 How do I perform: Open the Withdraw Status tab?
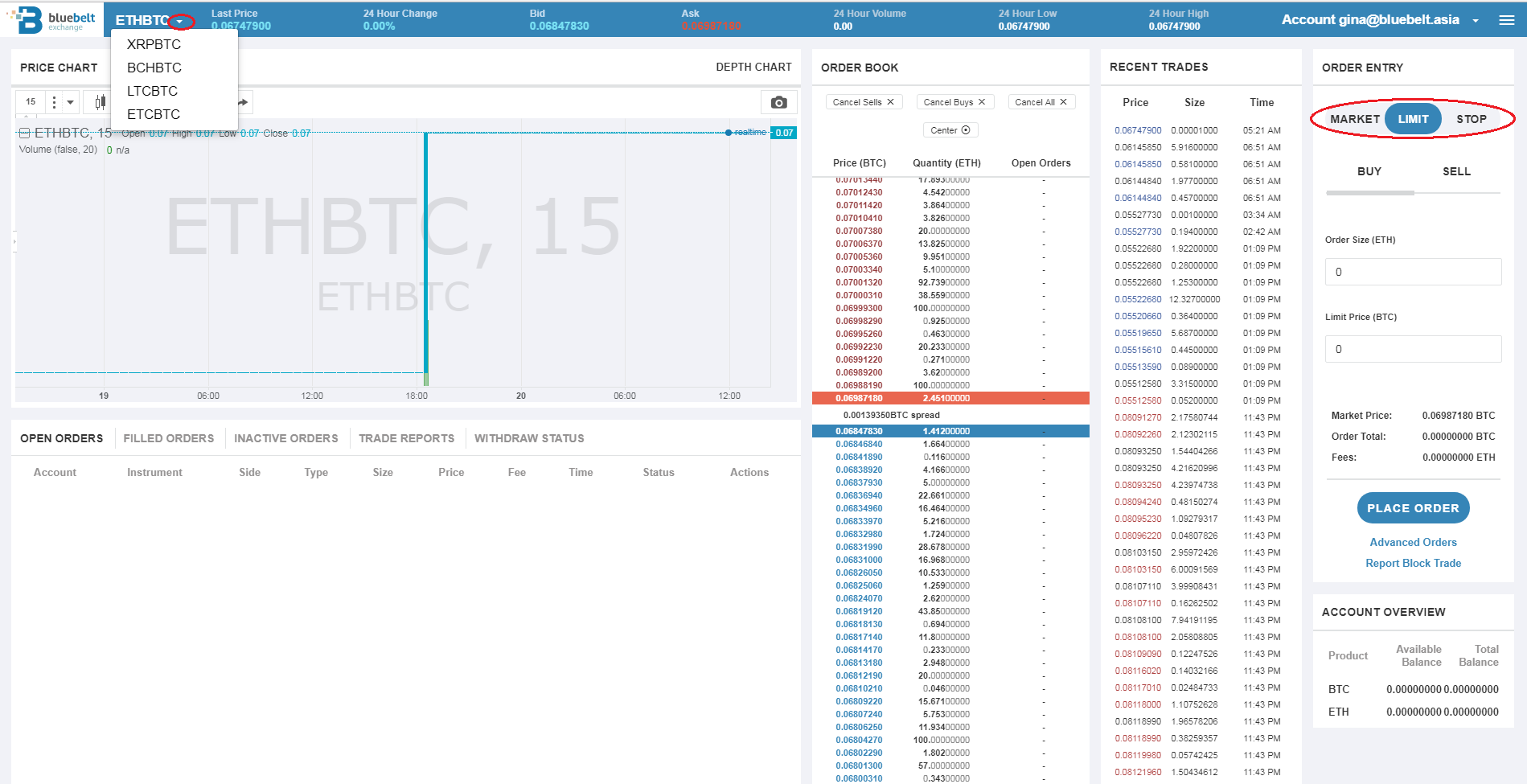pyautogui.click(x=529, y=438)
